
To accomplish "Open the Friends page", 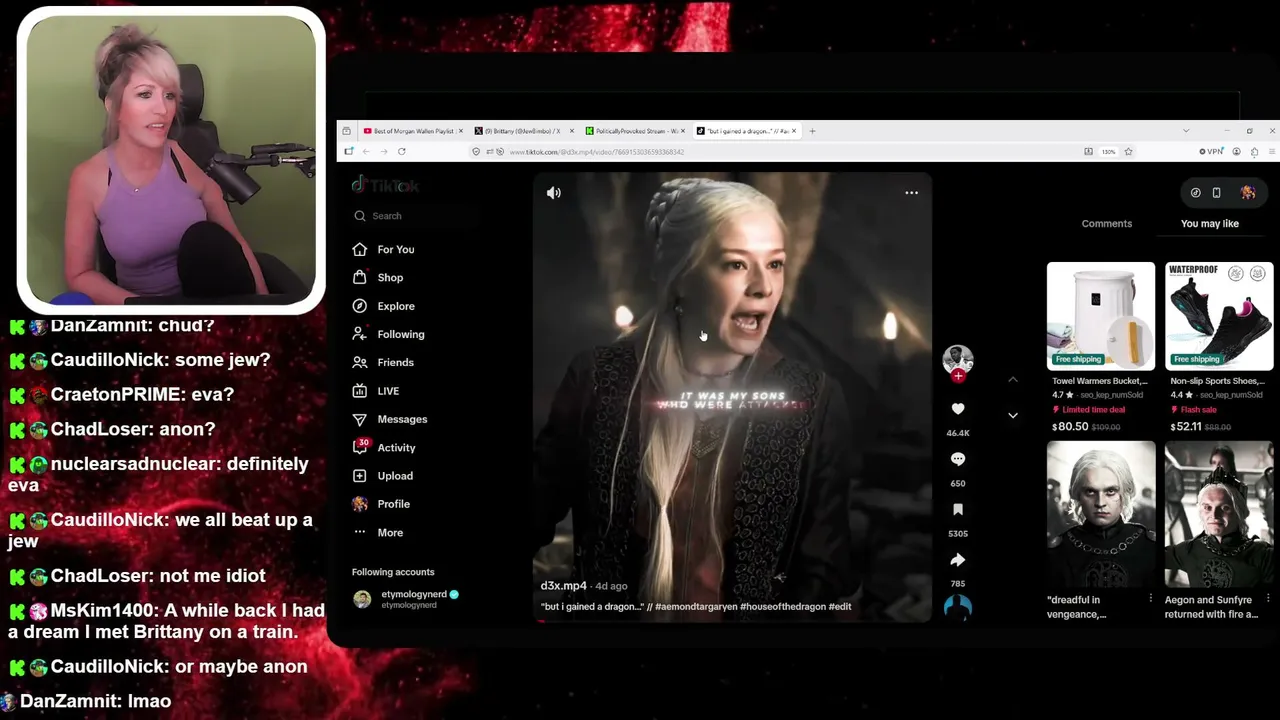I will [x=383, y=362].
